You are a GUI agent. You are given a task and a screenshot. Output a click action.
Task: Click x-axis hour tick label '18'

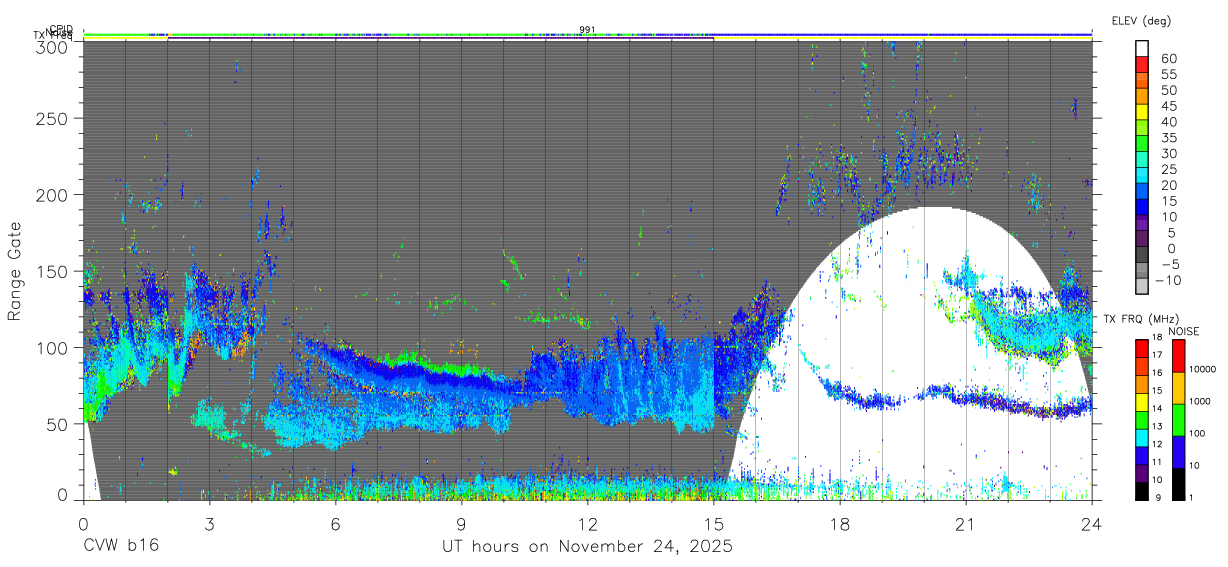click(x=840, y=523)
